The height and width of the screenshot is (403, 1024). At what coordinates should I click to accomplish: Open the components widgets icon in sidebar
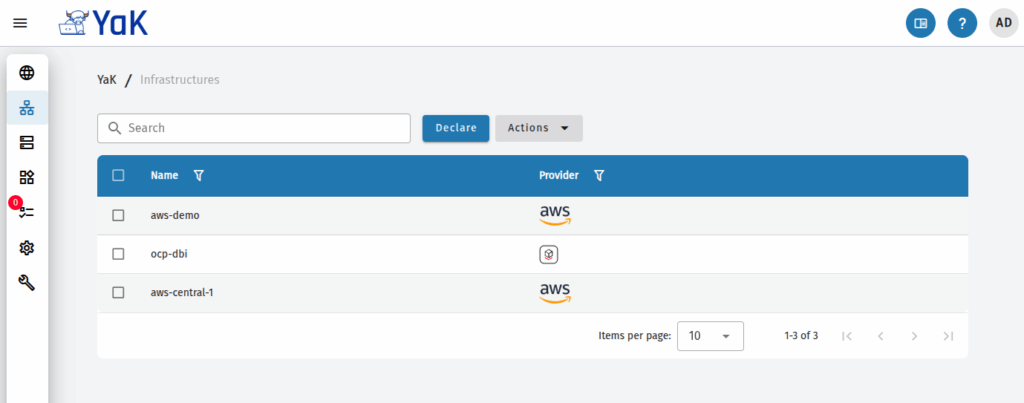click(x=27, y=178)
